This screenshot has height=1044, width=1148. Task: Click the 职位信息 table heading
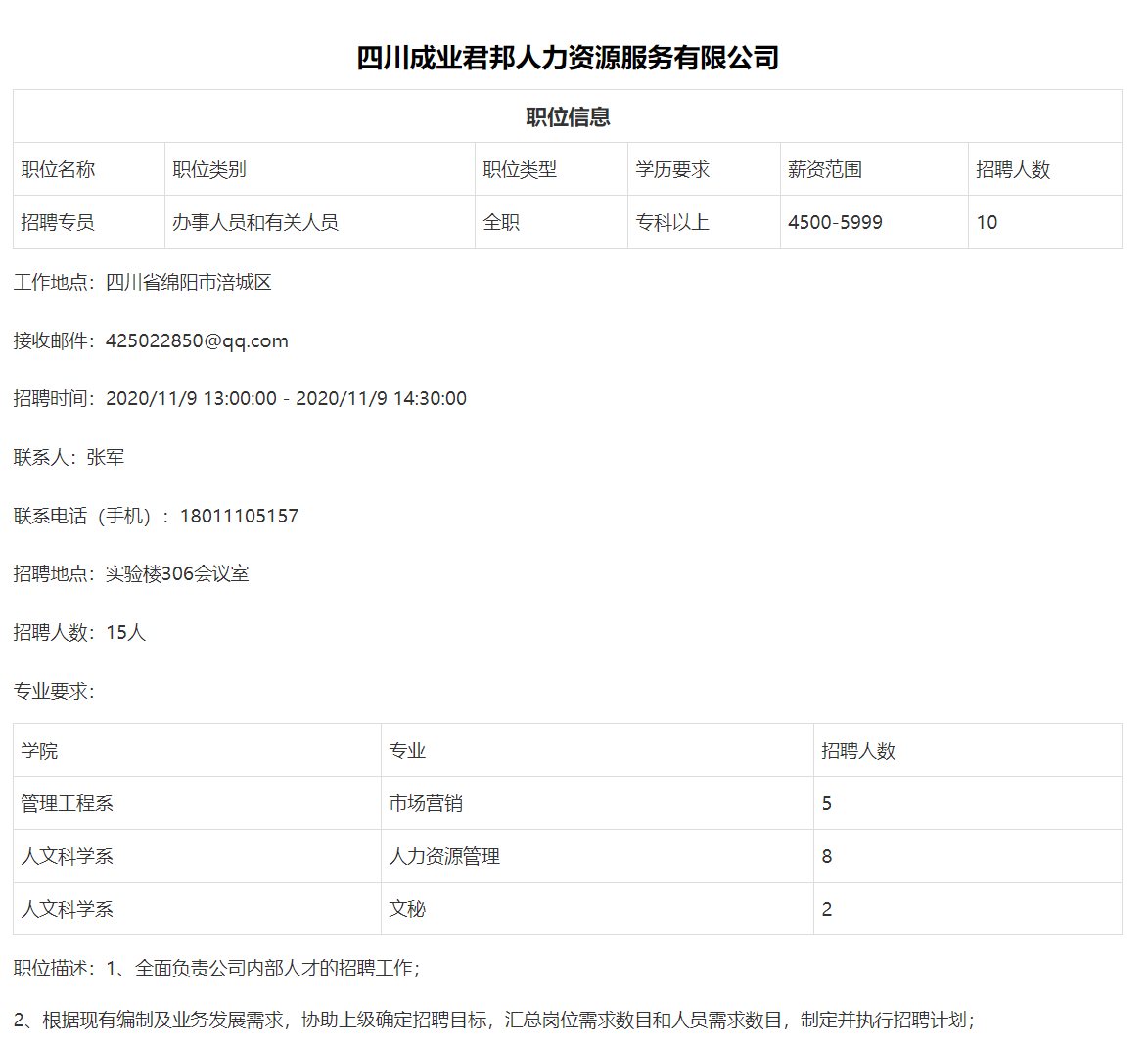point(568,117)
